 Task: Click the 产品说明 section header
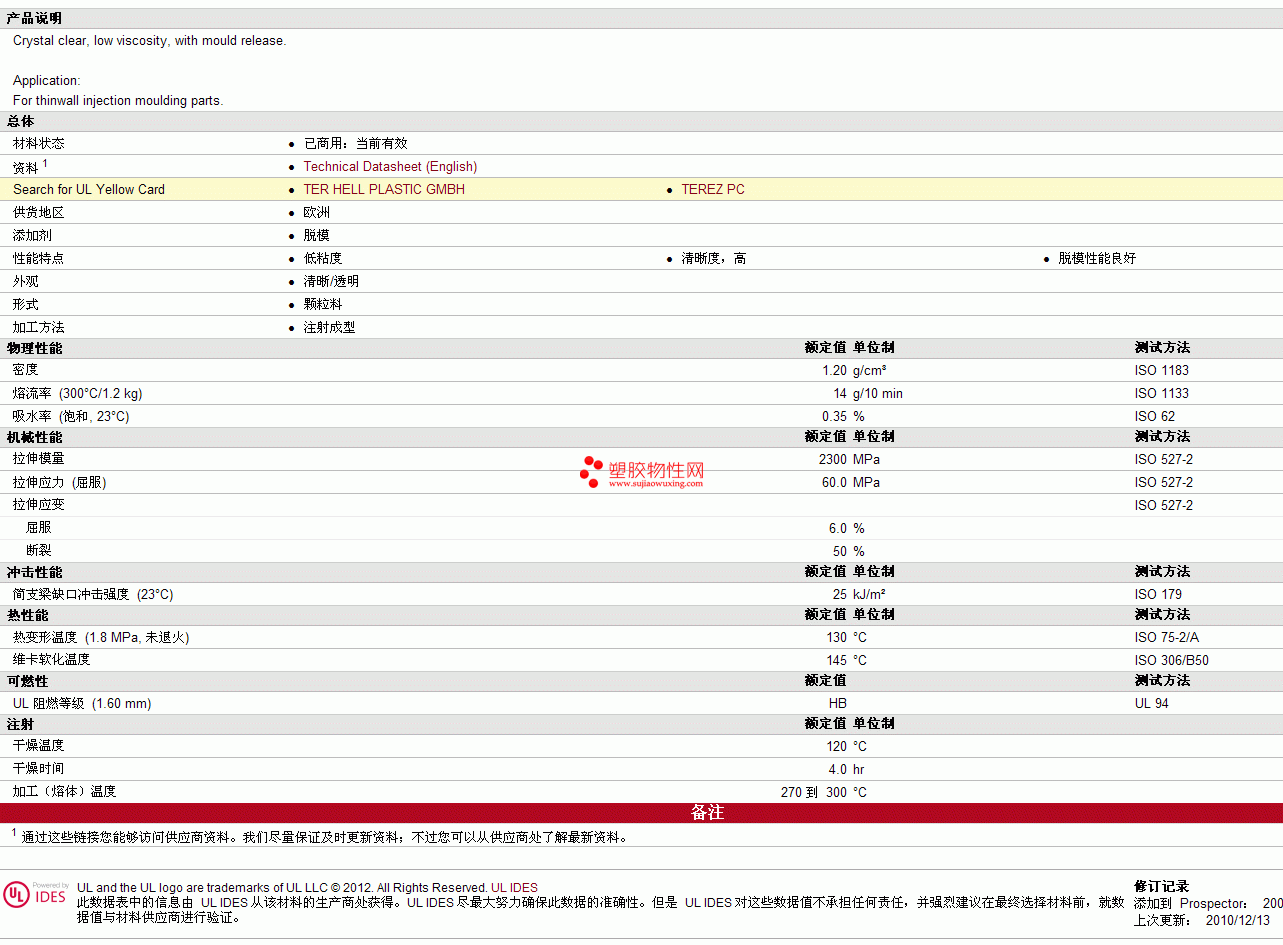tap(34, 19)
